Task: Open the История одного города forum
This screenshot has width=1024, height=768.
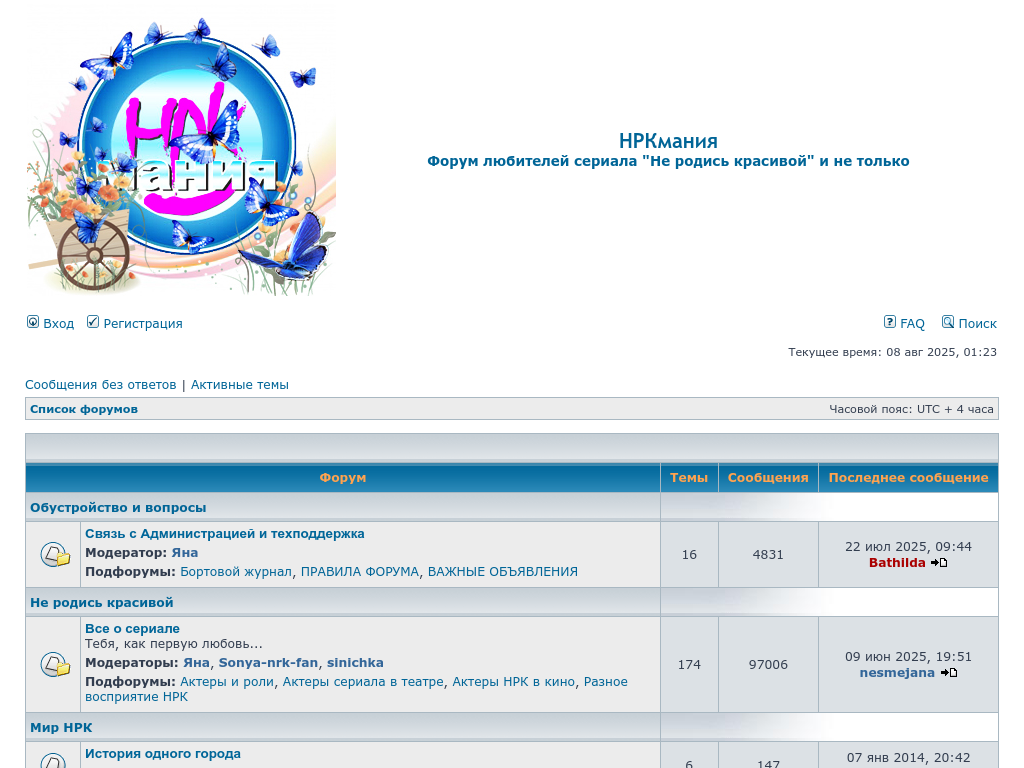Action: click(x=163, y=754)
